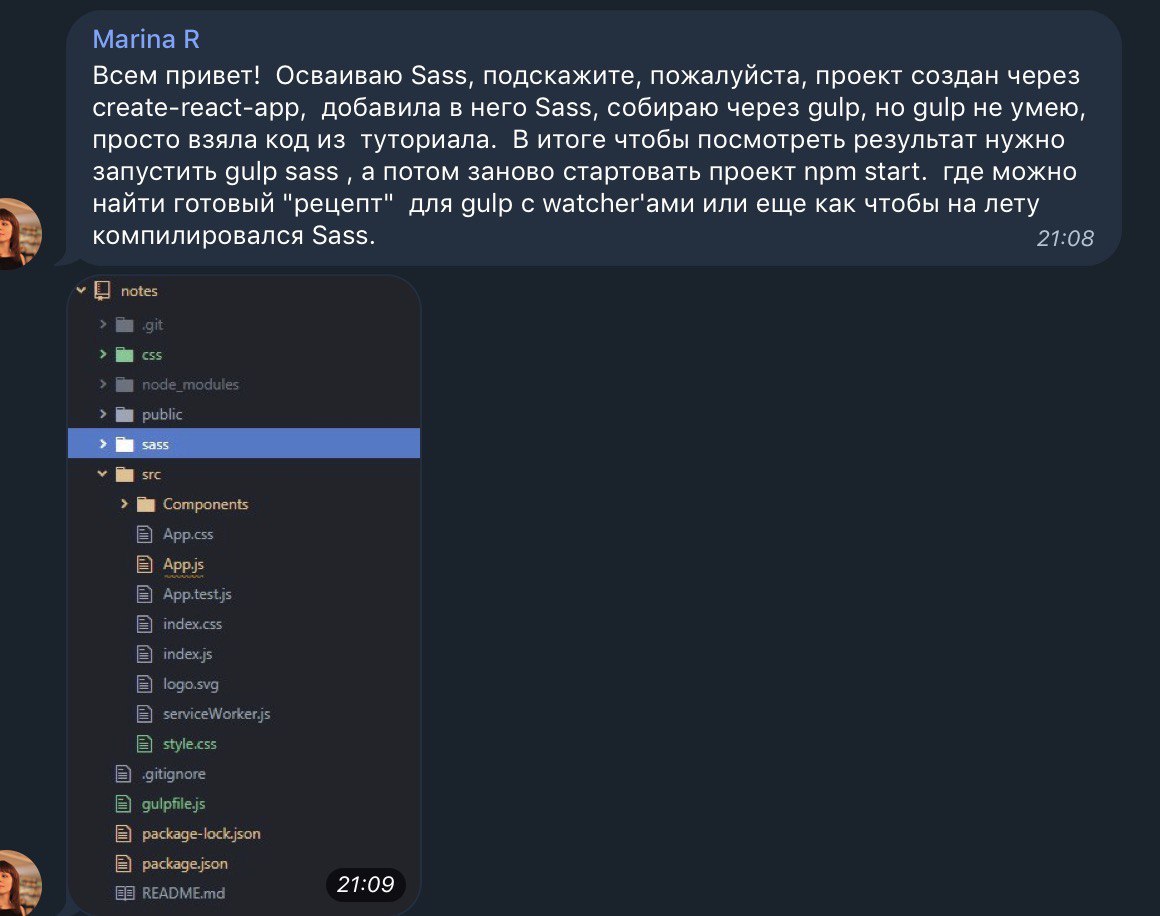Screen dimensions: 1160x916
Task: Click the package-lock.json file icon
Action: click(x=124, y=834)
